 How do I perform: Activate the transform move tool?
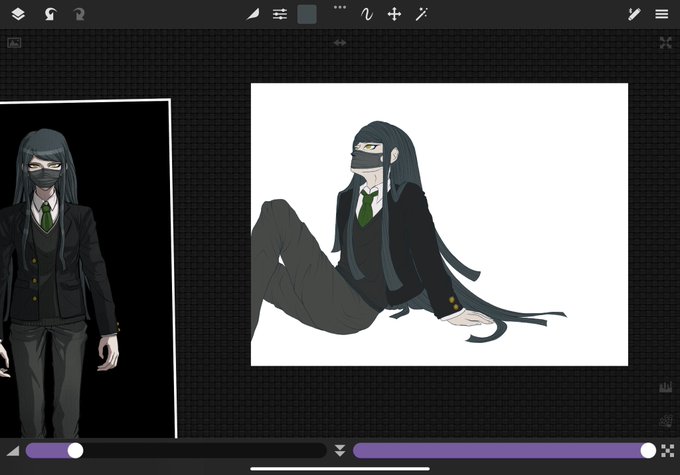coord(394,14)
